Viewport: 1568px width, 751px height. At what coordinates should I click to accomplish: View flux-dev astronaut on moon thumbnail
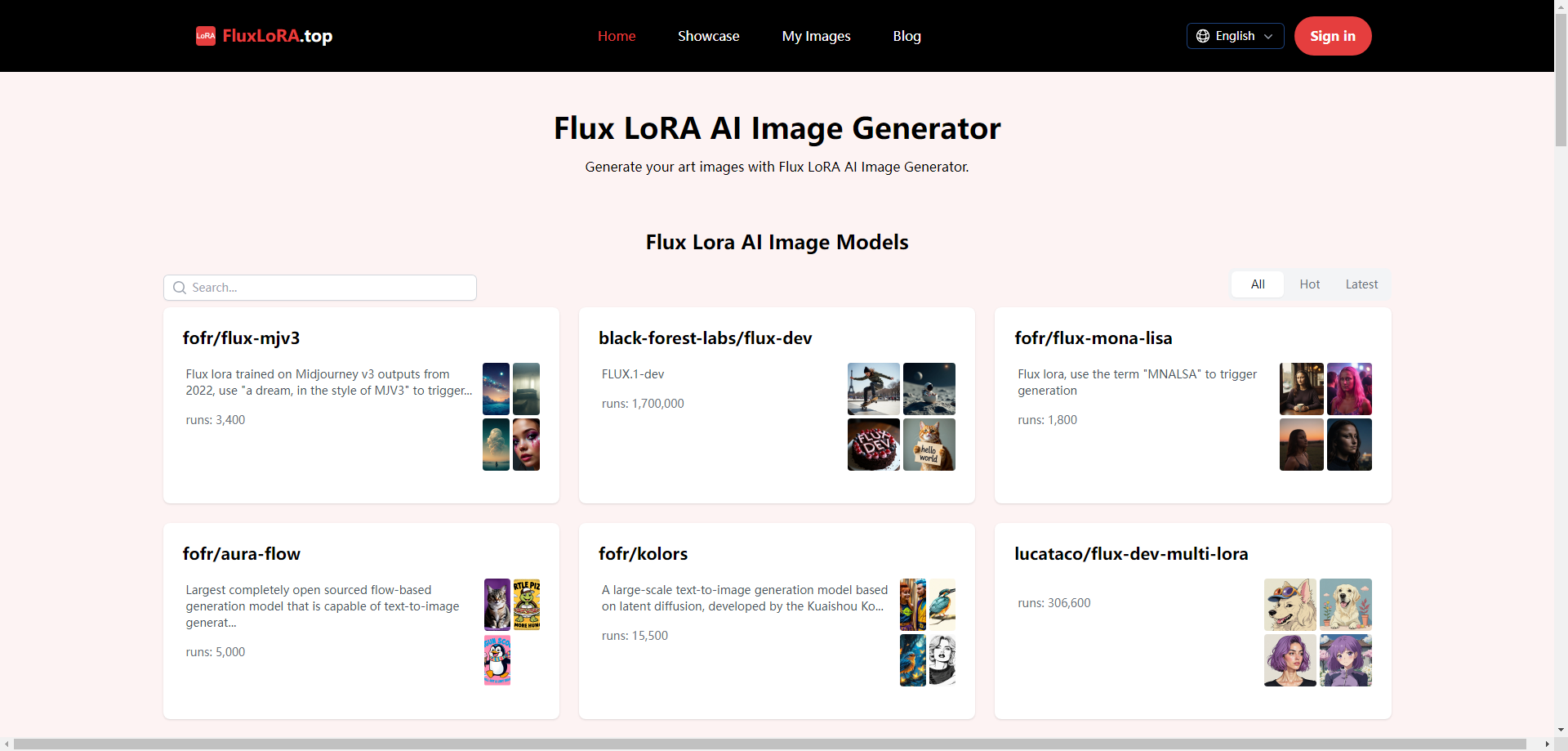coord(929,389)
